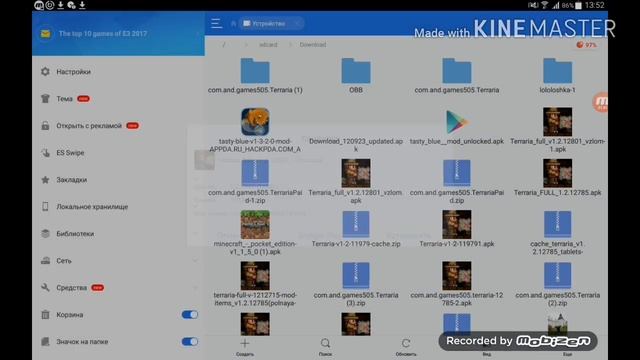Open the OBB folder

coord(356,71)
